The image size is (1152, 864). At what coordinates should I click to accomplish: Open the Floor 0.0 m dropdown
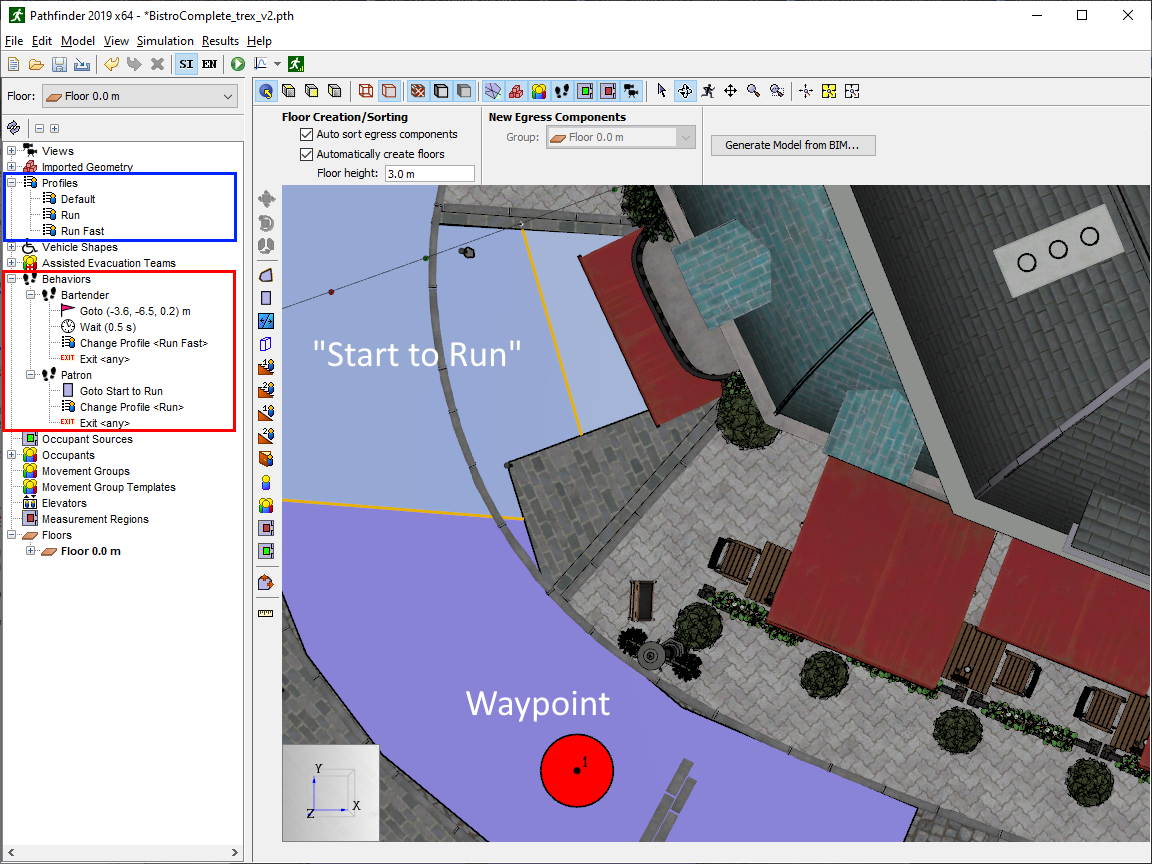140,97
